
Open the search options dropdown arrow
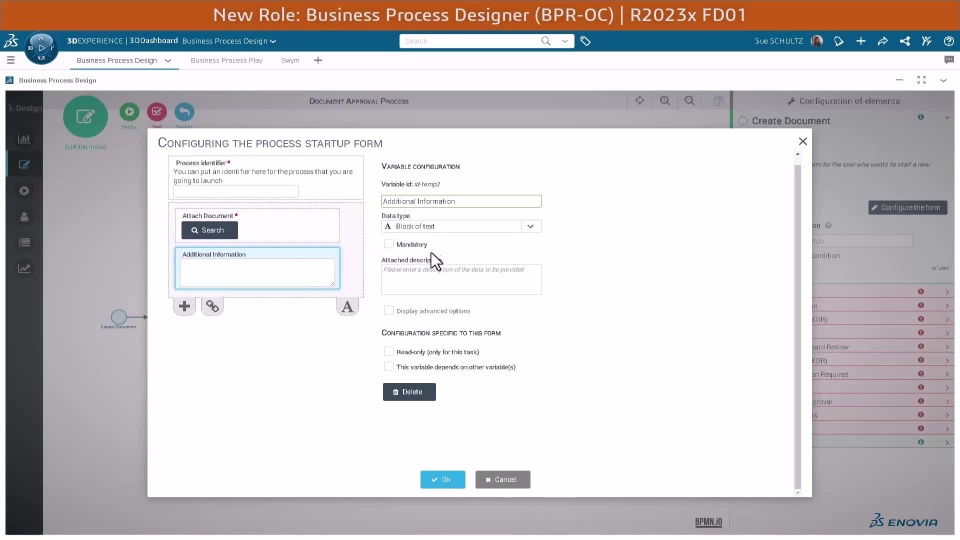pyautogui.click(x=564, y=41)
